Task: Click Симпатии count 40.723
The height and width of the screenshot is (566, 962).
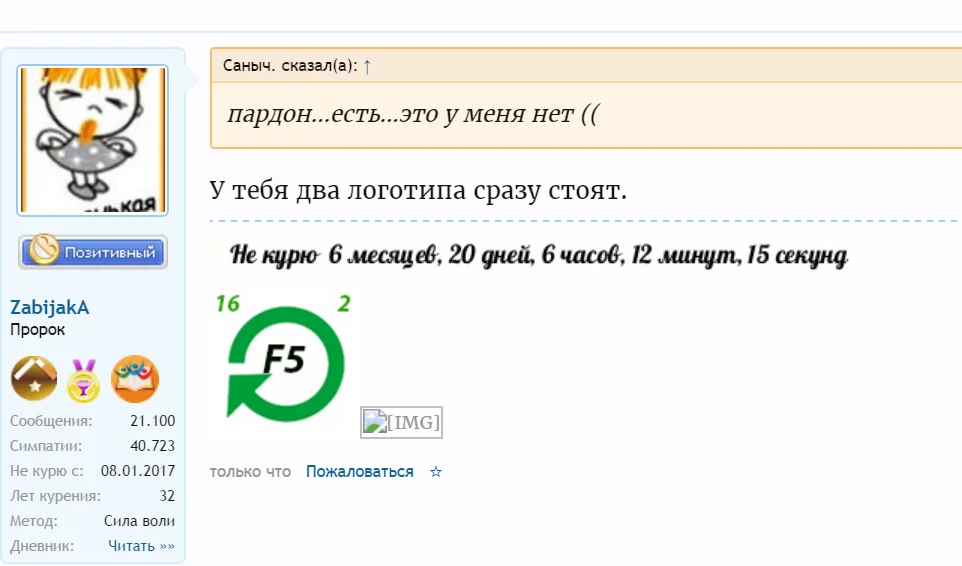Action: click(x=153, y=446)
